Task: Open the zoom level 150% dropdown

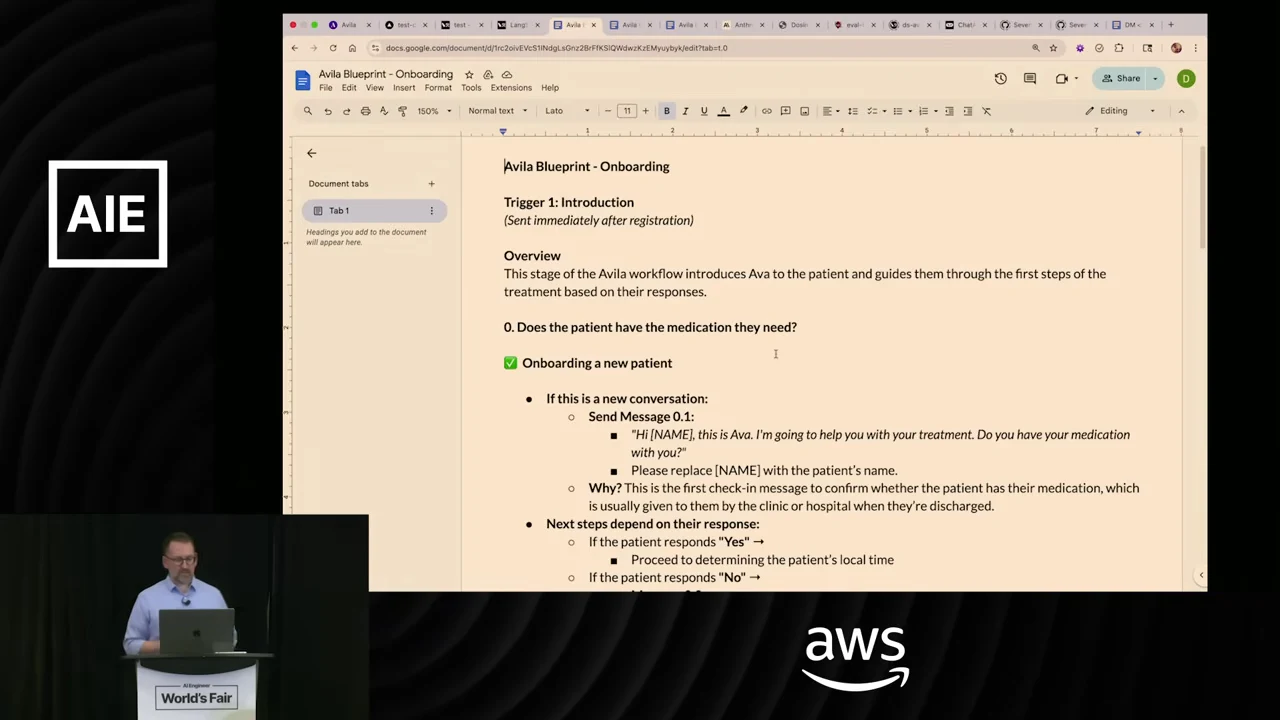Action: tap(434, 111)
